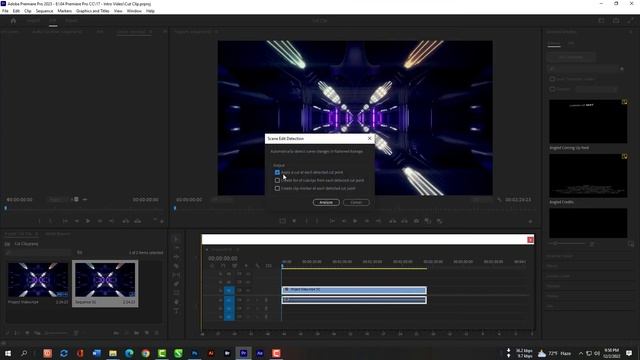Click Timeline timecode 00:00:00:00 field
The width and height of the screenshot is (640, 360).
(222, 258)
